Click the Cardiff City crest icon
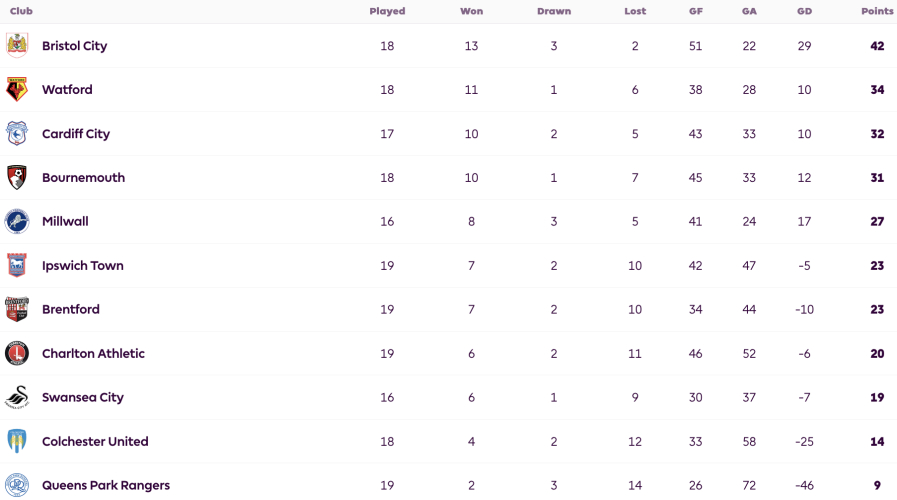897x500 pixels. [17, 133]
